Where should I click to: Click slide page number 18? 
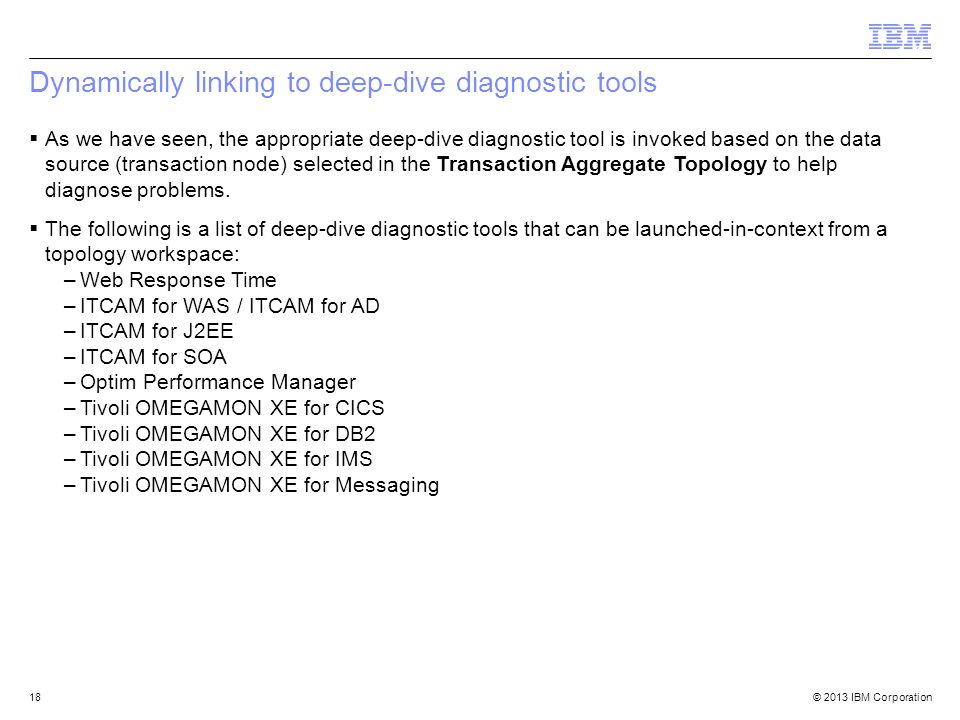tap(35, 697)
